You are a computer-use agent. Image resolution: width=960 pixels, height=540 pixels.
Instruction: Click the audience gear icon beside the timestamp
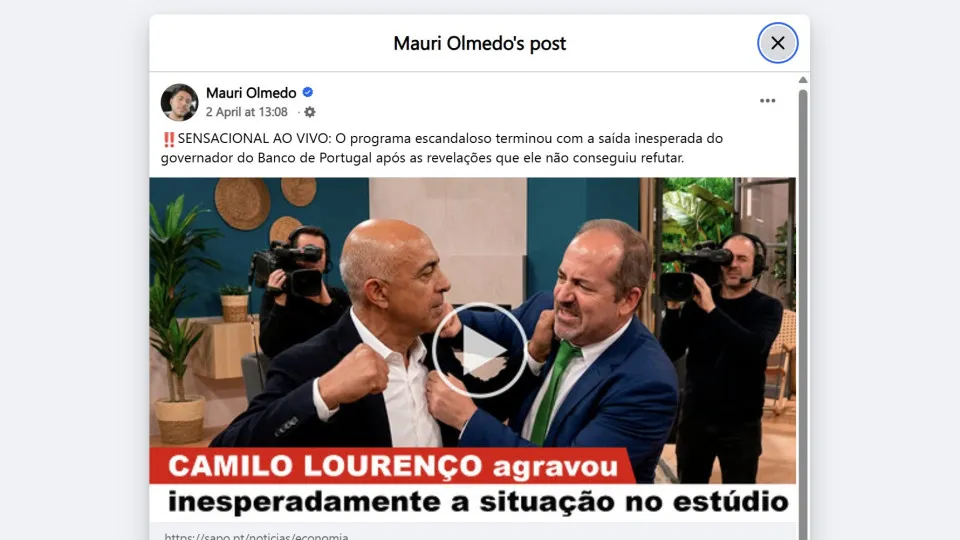point(310,112)
